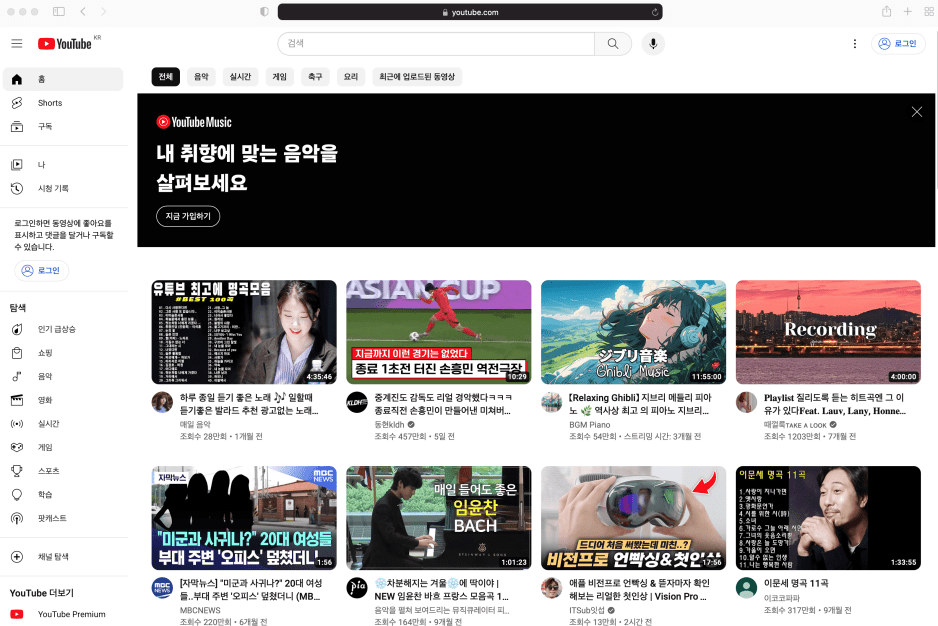This screenshot has width=938, height=626.
Task: Click the MBC News channel avatar
Action: [x=162, y=588]
